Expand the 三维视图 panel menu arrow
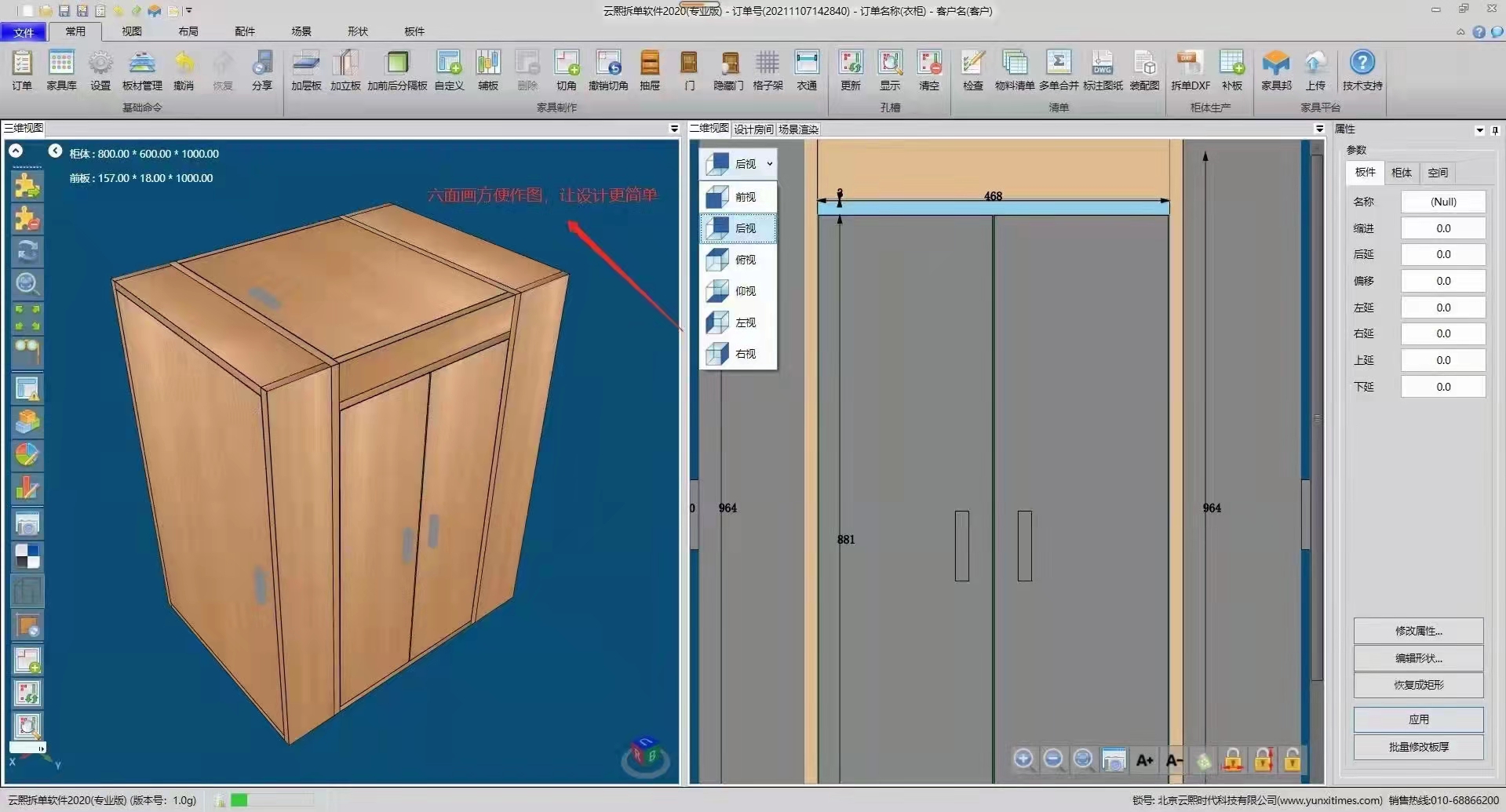Image resolution: width=1506 pixels, height=812 pixels. (673, 129)
